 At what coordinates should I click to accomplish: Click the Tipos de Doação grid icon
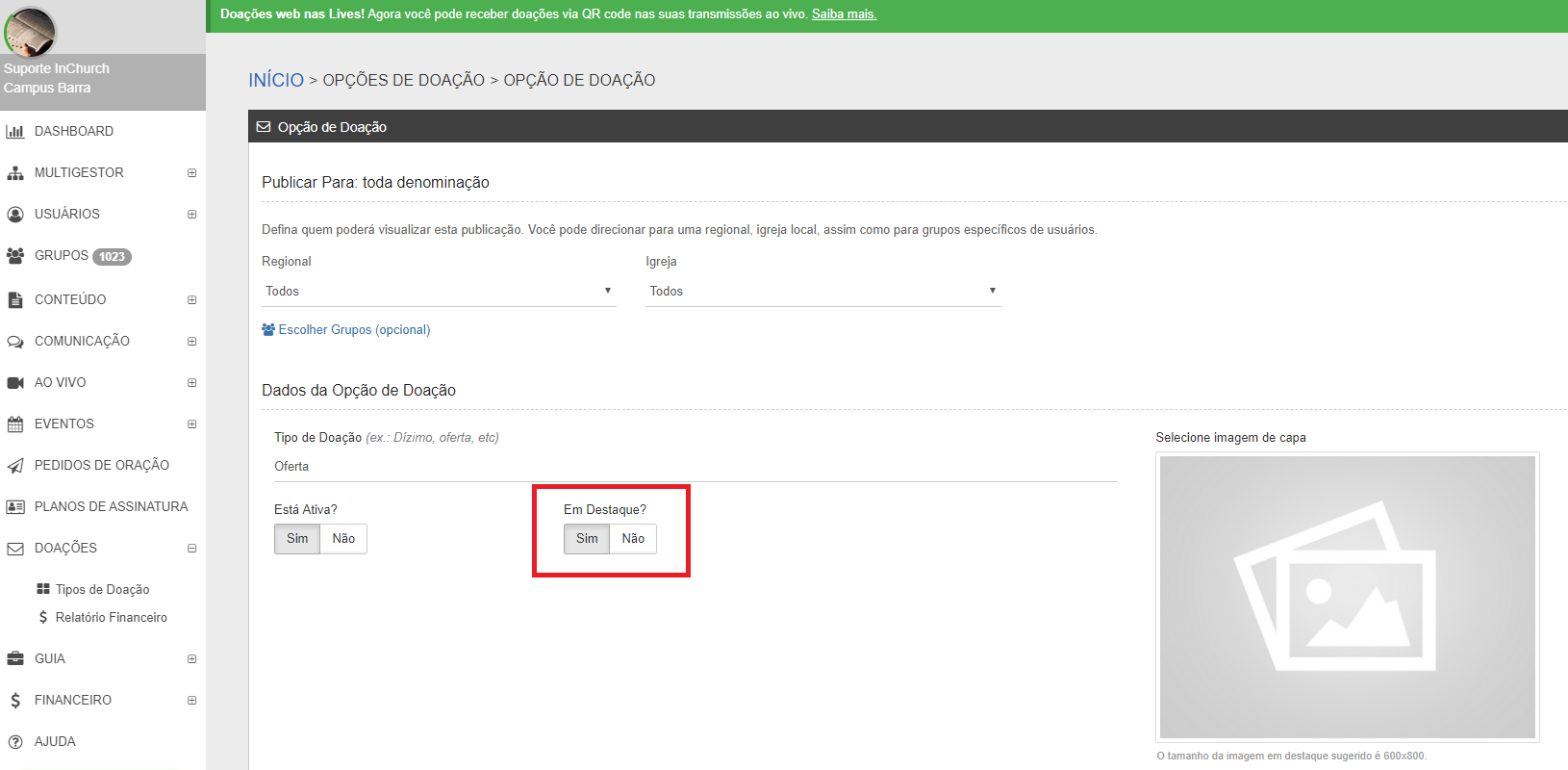tap(43, 589)
